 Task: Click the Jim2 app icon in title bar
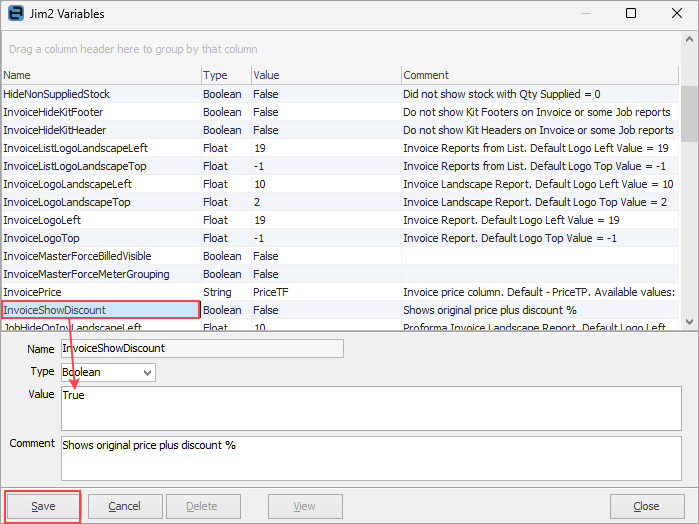click(16, 14)
